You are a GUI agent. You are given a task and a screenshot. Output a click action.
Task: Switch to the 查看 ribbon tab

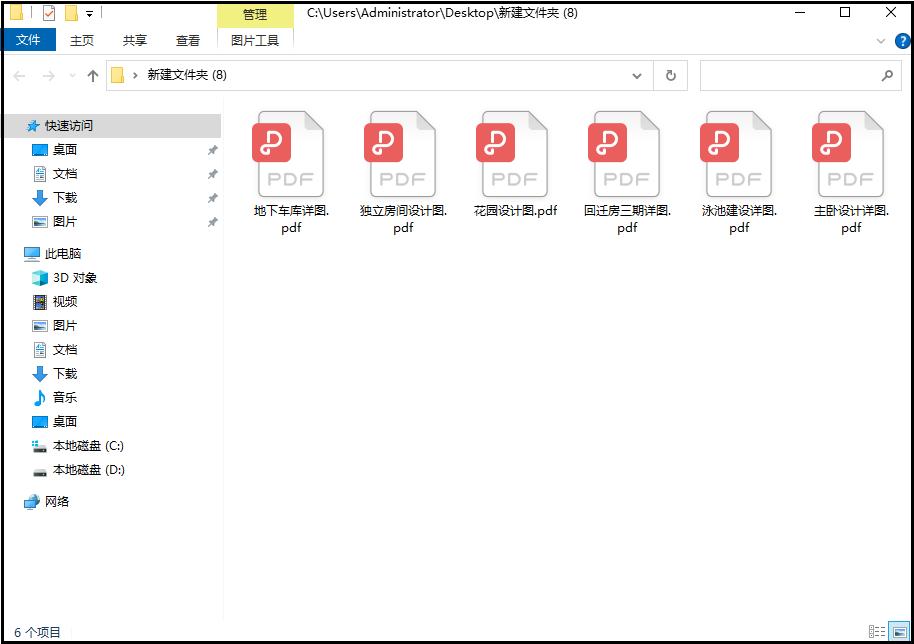[x=188, y=40]
